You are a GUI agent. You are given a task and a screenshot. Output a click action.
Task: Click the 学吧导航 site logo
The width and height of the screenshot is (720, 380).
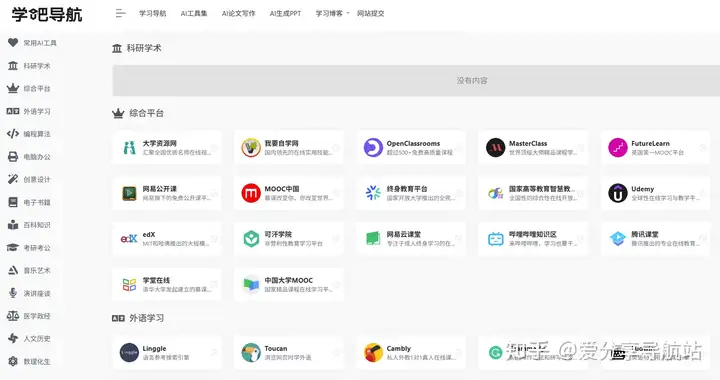click(47, 14)
